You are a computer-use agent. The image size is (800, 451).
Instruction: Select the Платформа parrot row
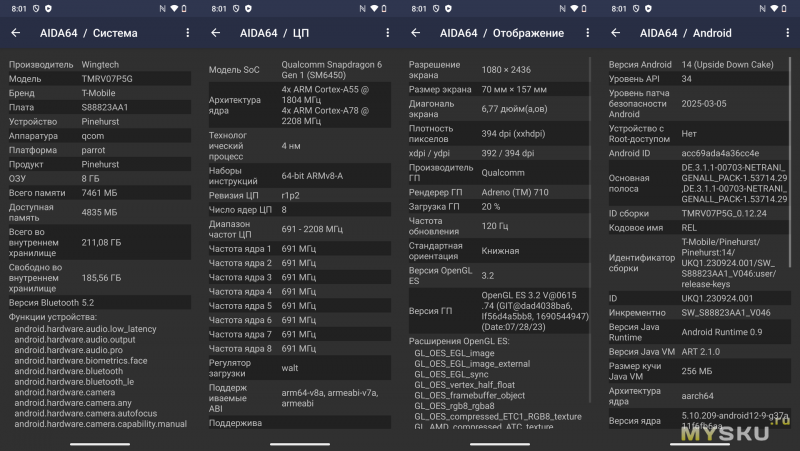point(99,151)
